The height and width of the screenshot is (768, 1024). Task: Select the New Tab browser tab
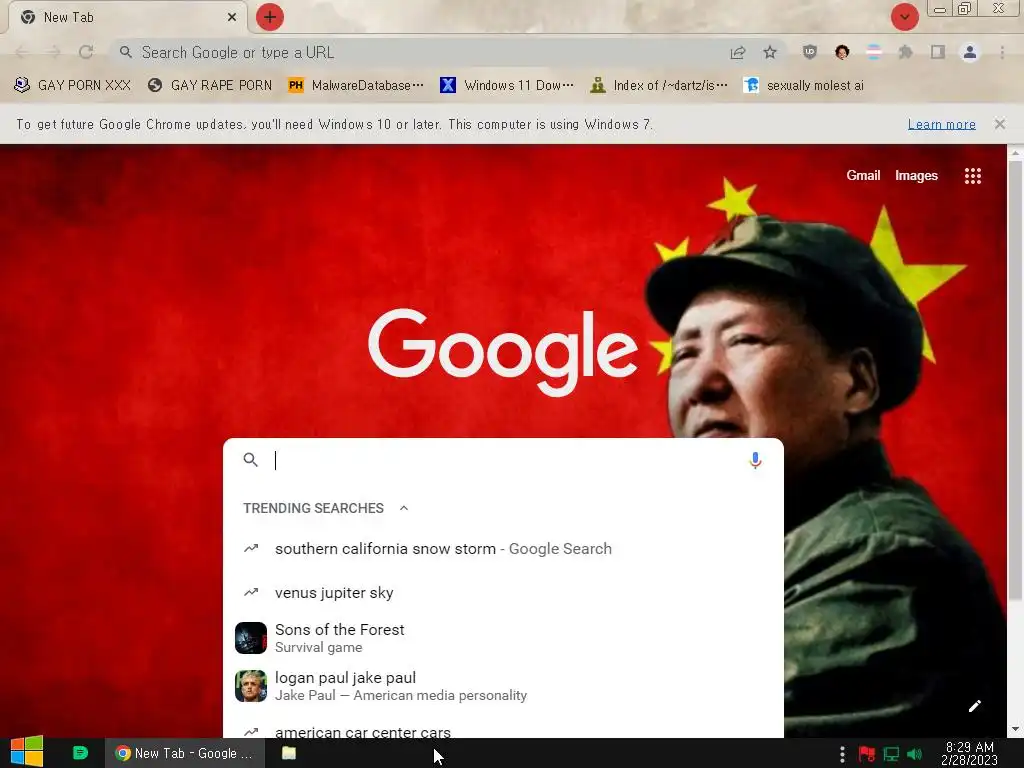click(129, 17)
